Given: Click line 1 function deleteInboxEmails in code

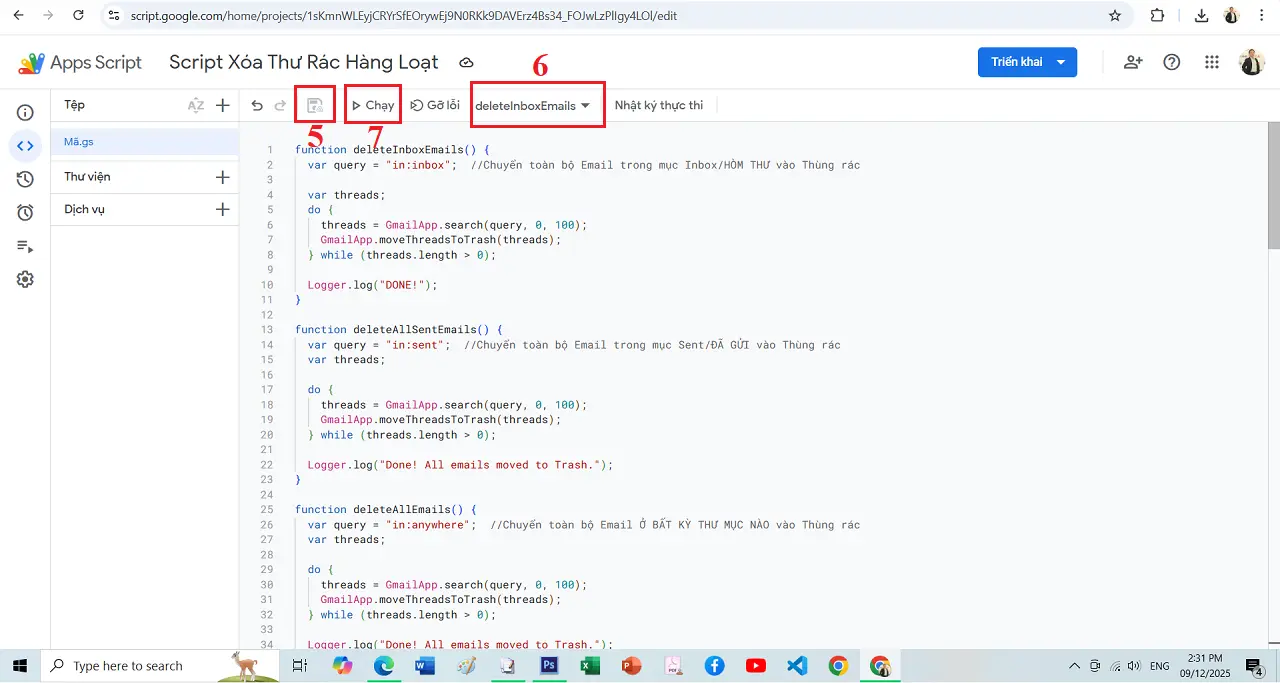Looking at the screenshot, I should coord(392,150).
